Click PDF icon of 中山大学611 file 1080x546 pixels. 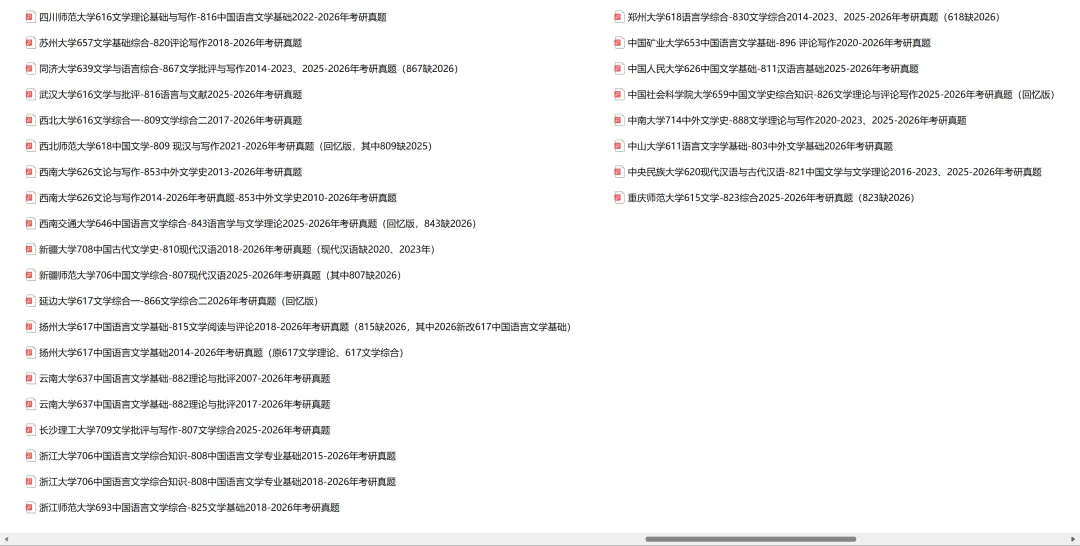click(x=619, y=146)
